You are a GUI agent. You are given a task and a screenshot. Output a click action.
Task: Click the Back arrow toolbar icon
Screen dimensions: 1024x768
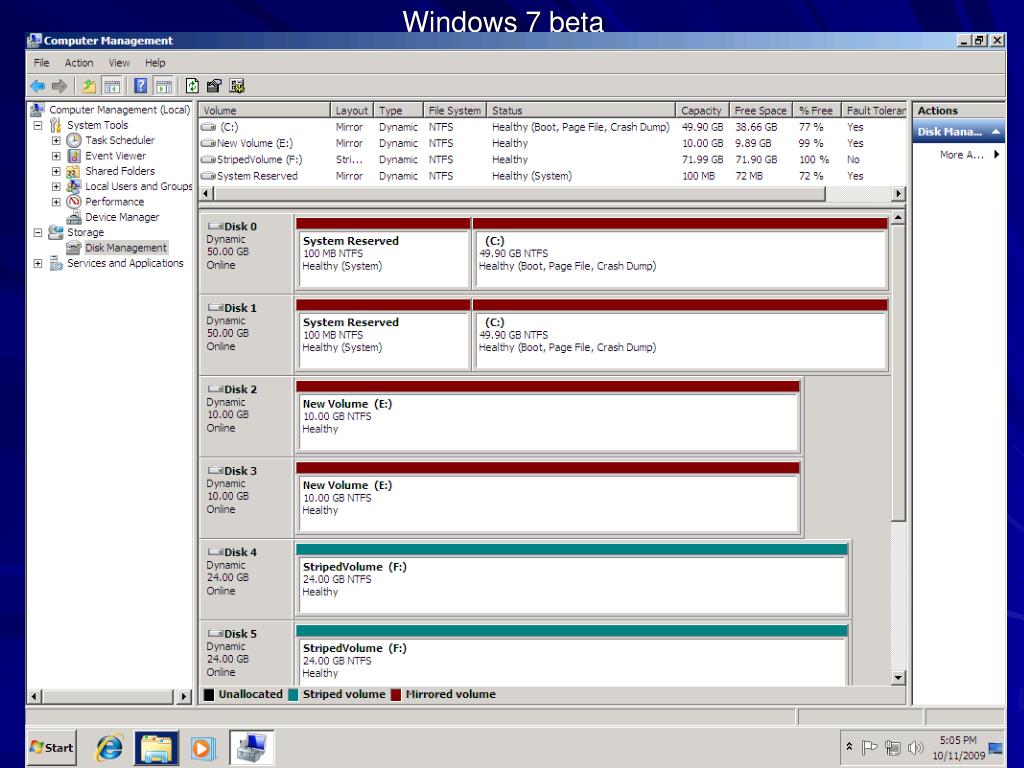tap(38, 86)
